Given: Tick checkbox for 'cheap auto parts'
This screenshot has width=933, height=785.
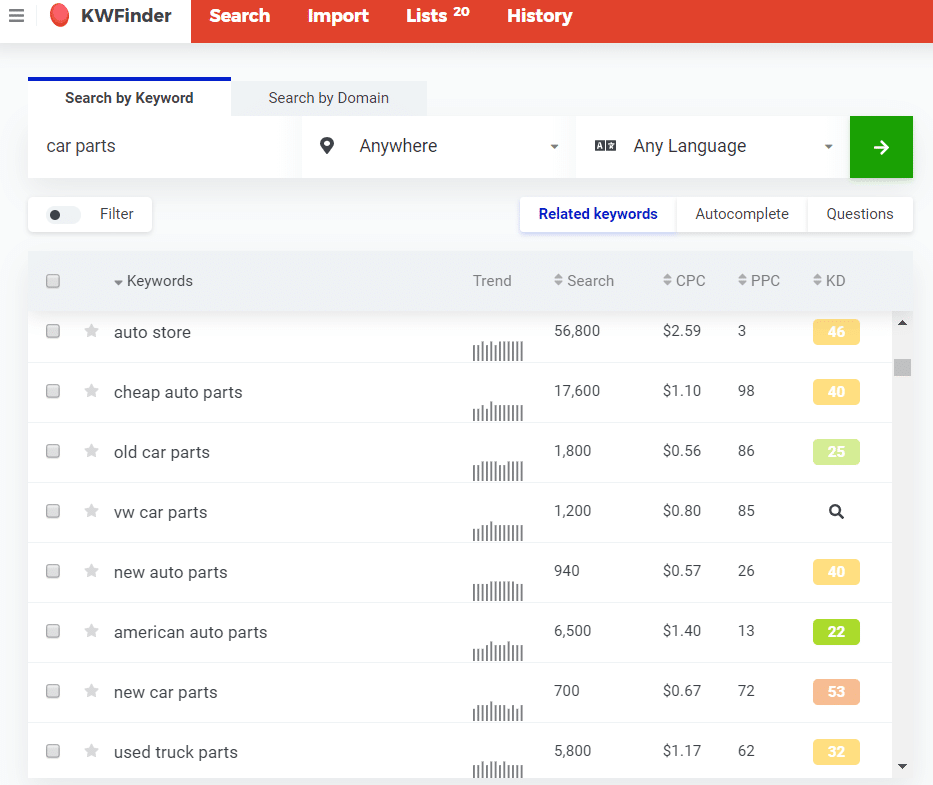Looking at the screenshot, I should (x=53, y=391).
